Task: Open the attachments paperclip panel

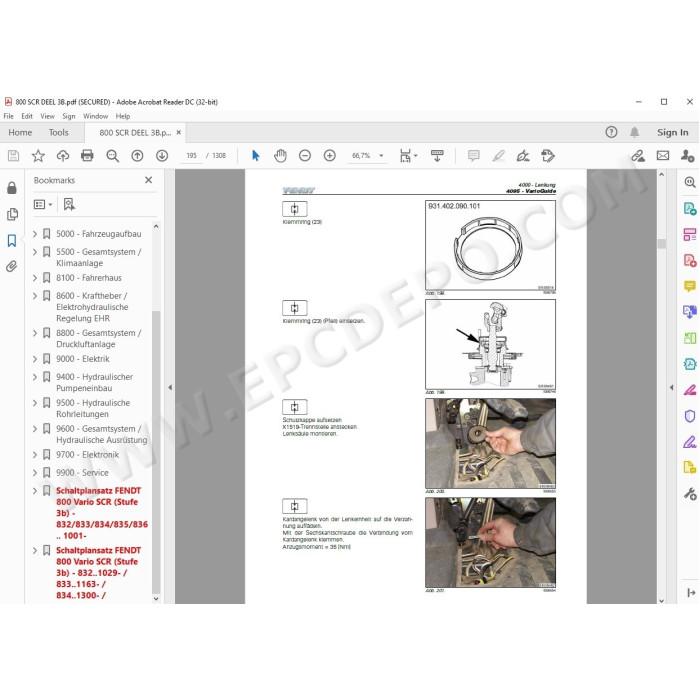Action: [x=12, y=267]
